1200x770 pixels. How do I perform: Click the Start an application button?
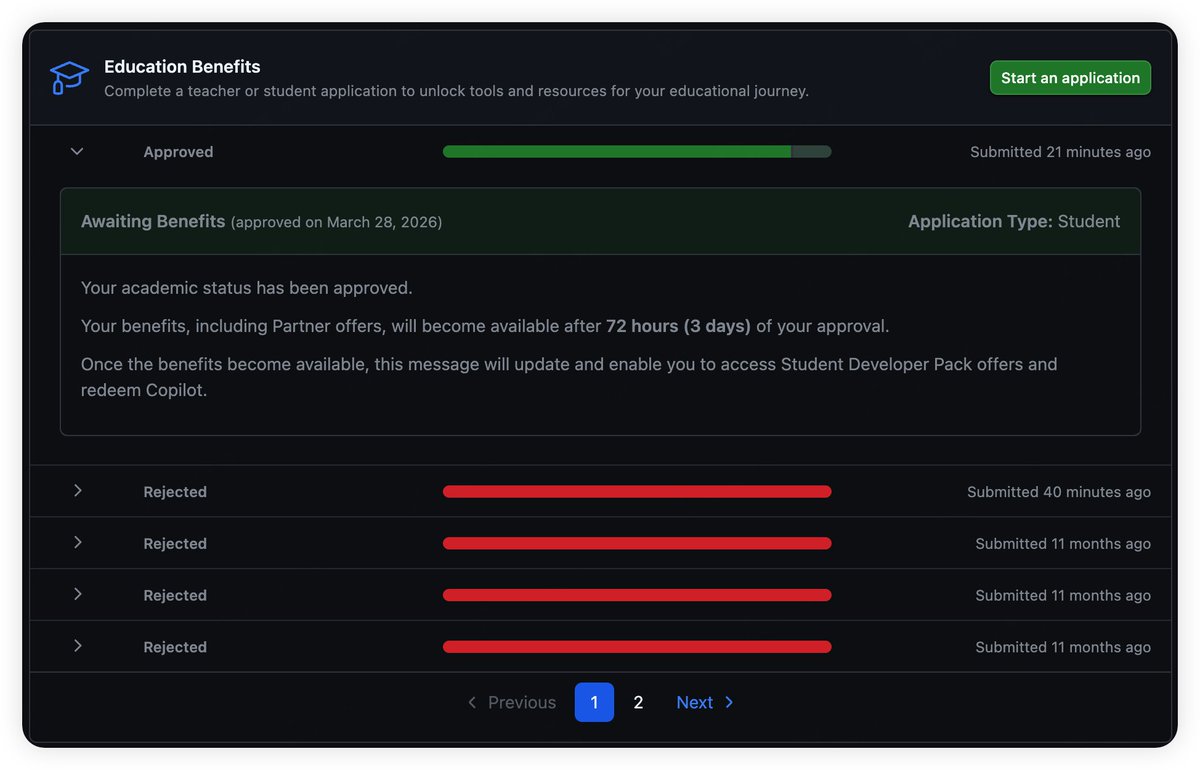(x=1070, y=78)
